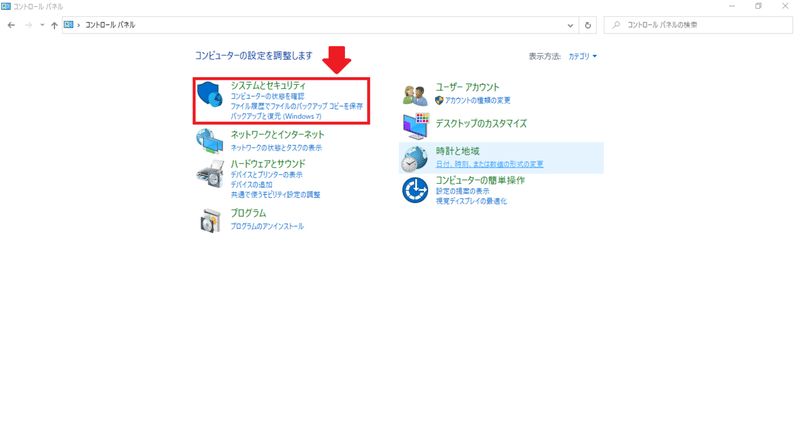The height and width of the screenshot is (426, 800).
Task: Click ネットワークの状態とタスクの表示 link
Action: pyautogui.click(x=276, y=147)
